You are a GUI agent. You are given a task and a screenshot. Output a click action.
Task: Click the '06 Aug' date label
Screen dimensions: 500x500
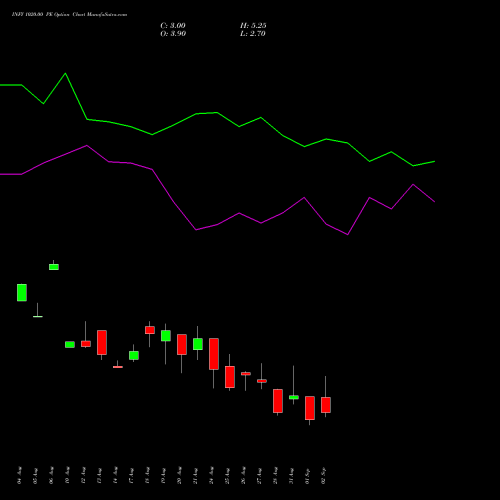51,476
